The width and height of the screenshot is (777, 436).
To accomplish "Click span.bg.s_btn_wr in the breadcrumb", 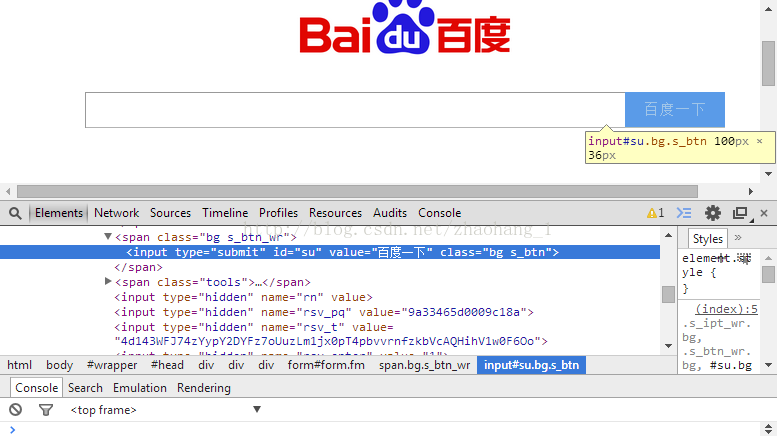I will click(424, 365).
